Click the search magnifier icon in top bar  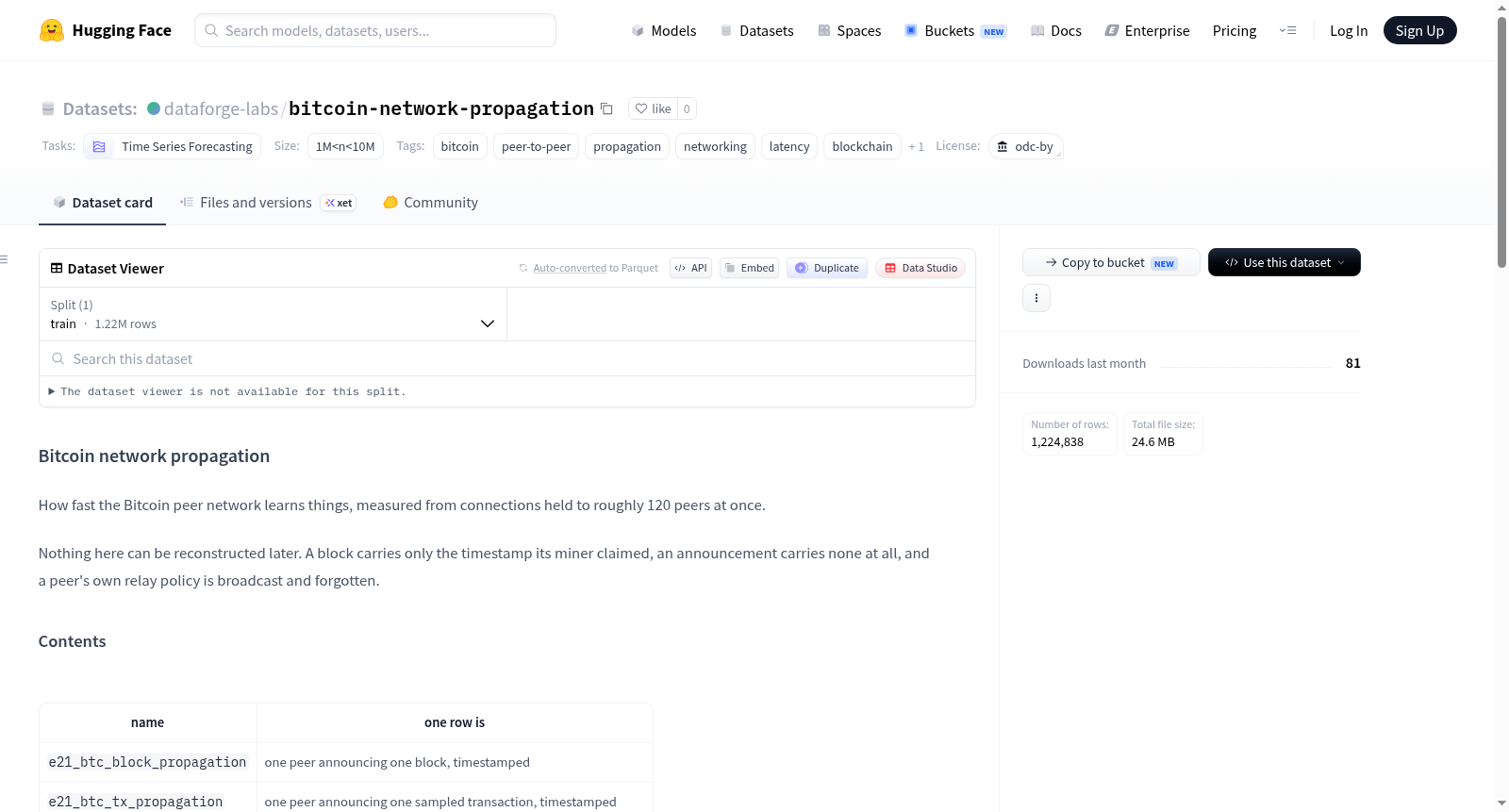(x=211, y=30)
